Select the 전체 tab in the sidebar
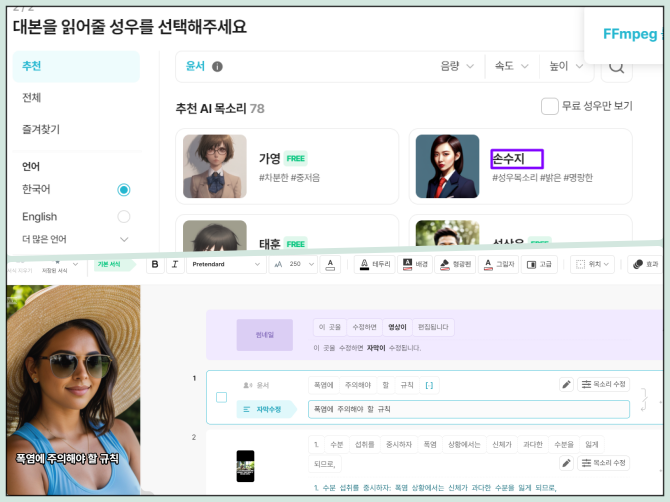 coord(32,98)
